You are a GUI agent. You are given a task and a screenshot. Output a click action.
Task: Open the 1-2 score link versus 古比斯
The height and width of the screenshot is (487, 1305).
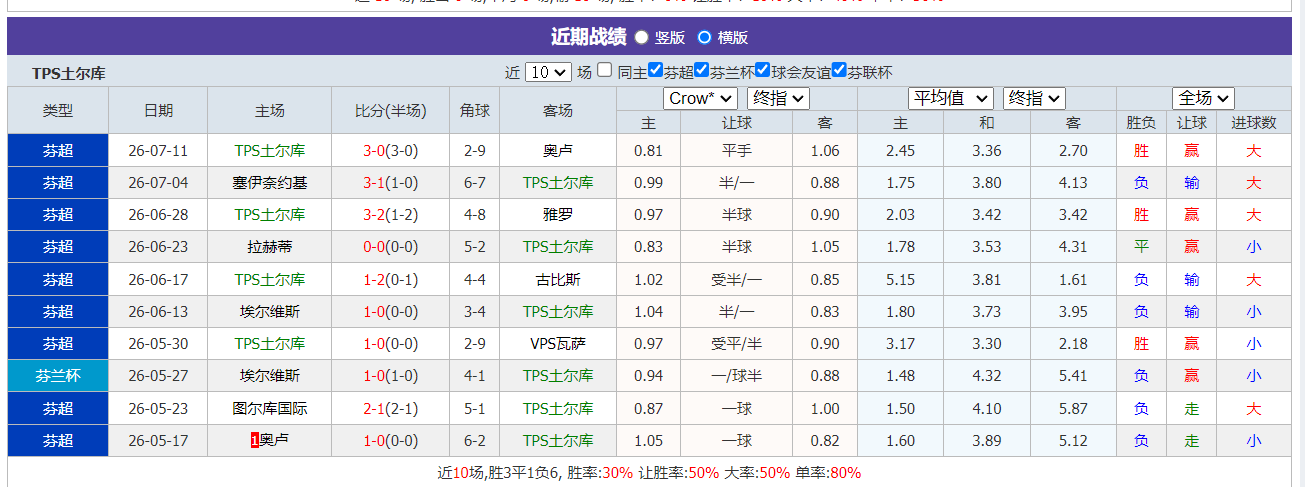(373, 280)
